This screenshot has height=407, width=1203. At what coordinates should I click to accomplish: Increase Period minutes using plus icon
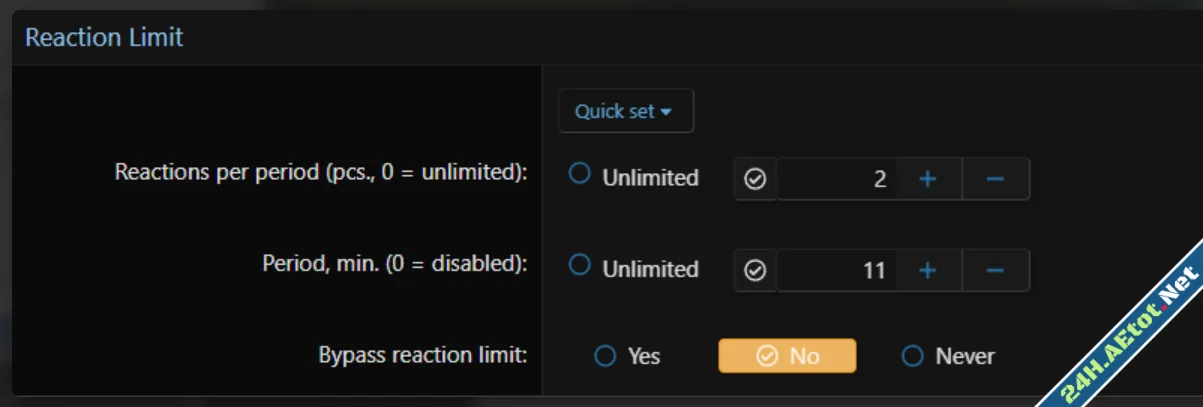(x=927, y=270)
